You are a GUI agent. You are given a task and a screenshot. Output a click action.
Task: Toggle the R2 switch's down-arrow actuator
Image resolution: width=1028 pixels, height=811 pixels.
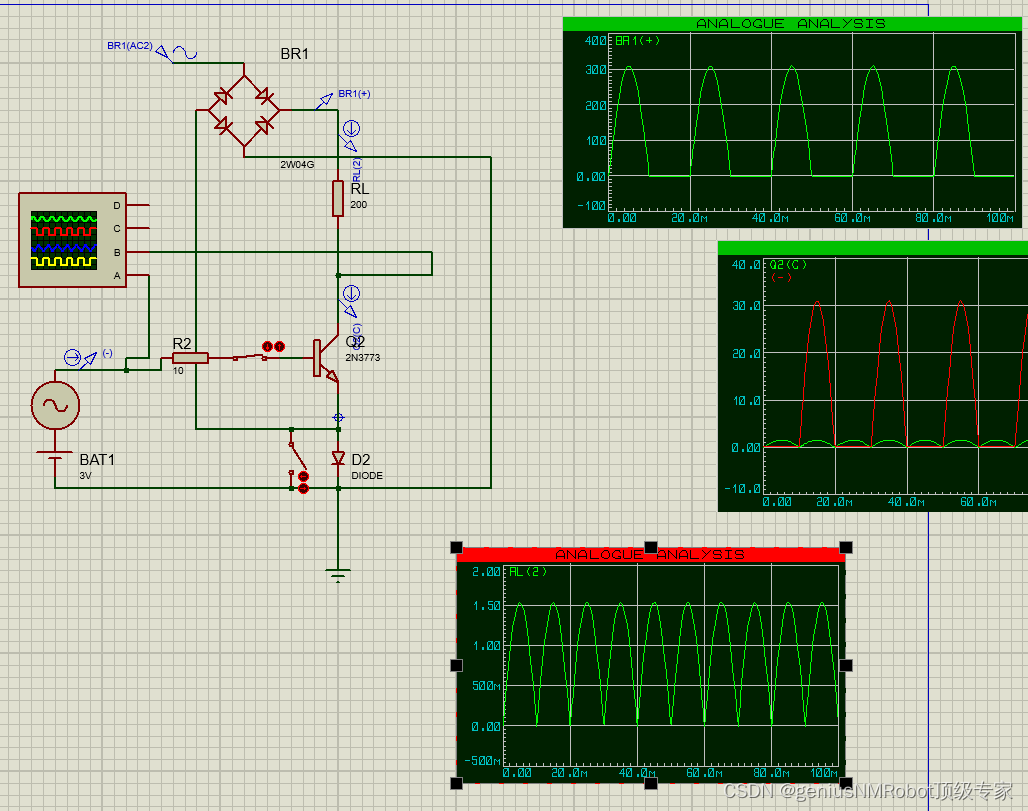(x=267, y=346)
